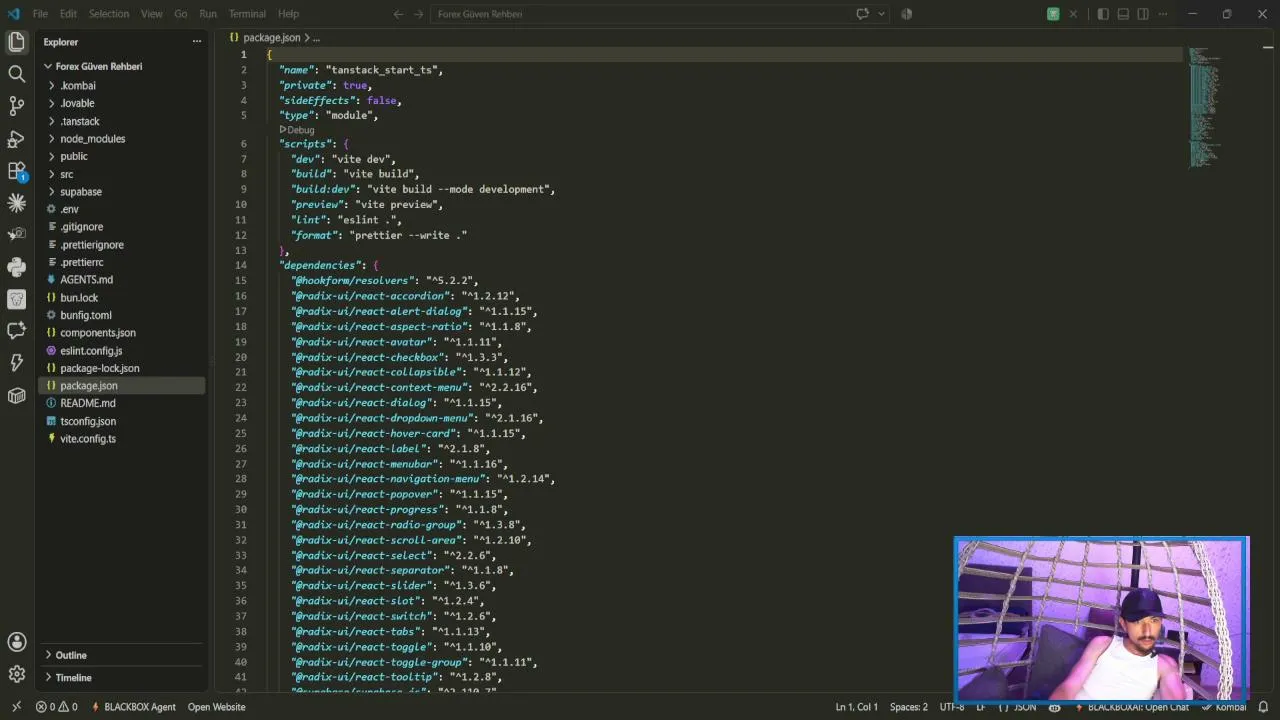Open the Edit menu
Viewport: 1280px width, 720px height.
click(x=68, y=14)
